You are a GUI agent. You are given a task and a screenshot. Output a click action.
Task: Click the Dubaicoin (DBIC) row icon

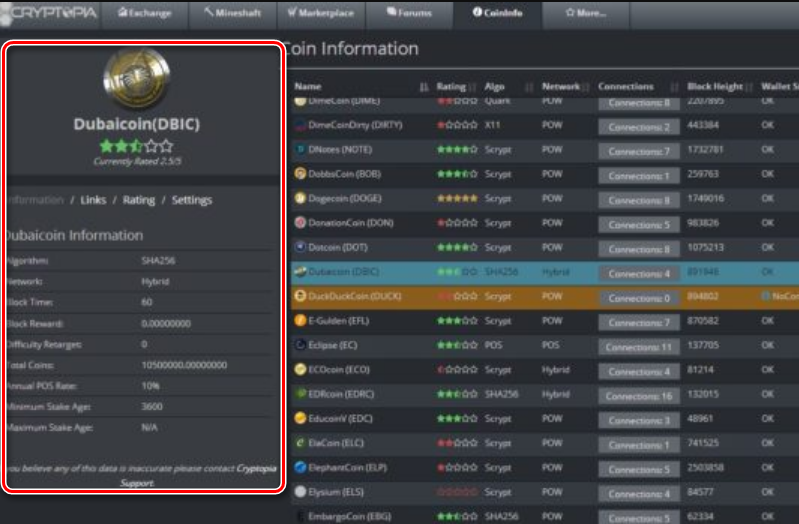[300, 272]
